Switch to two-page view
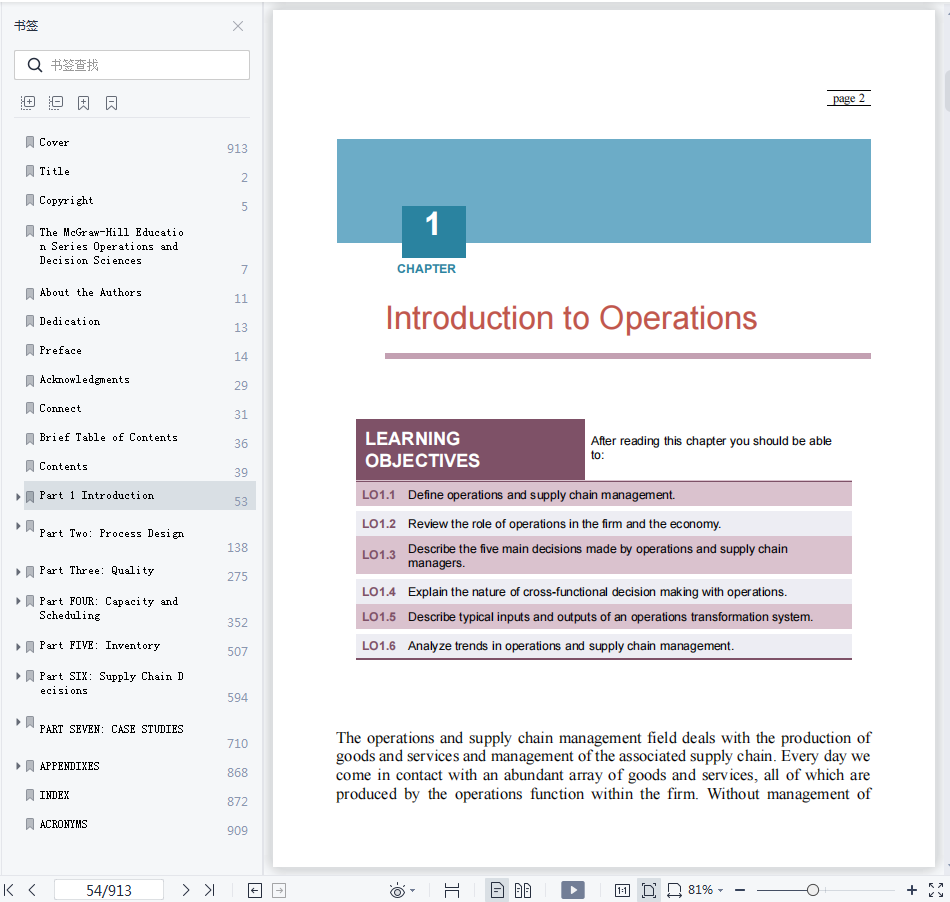Viewport: 950px width, 902px height. click(x=523, y=890)
